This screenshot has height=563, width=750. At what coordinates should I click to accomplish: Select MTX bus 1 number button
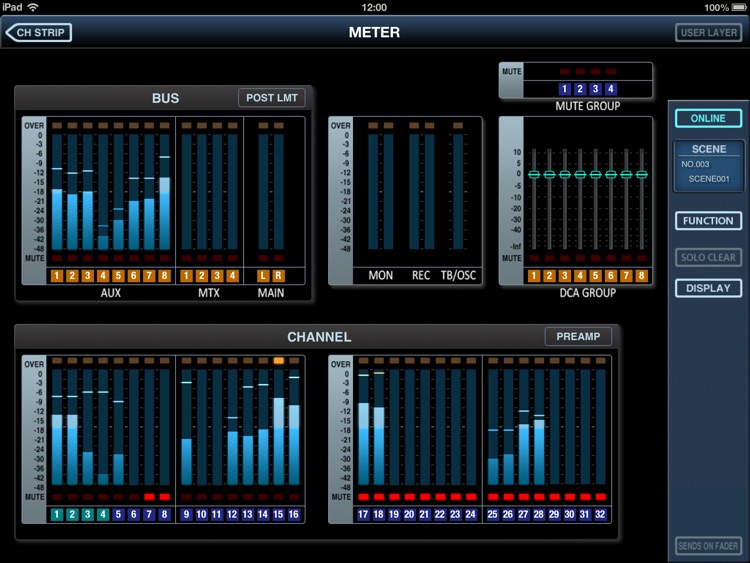pyautogui.click(x=187, y=276)
